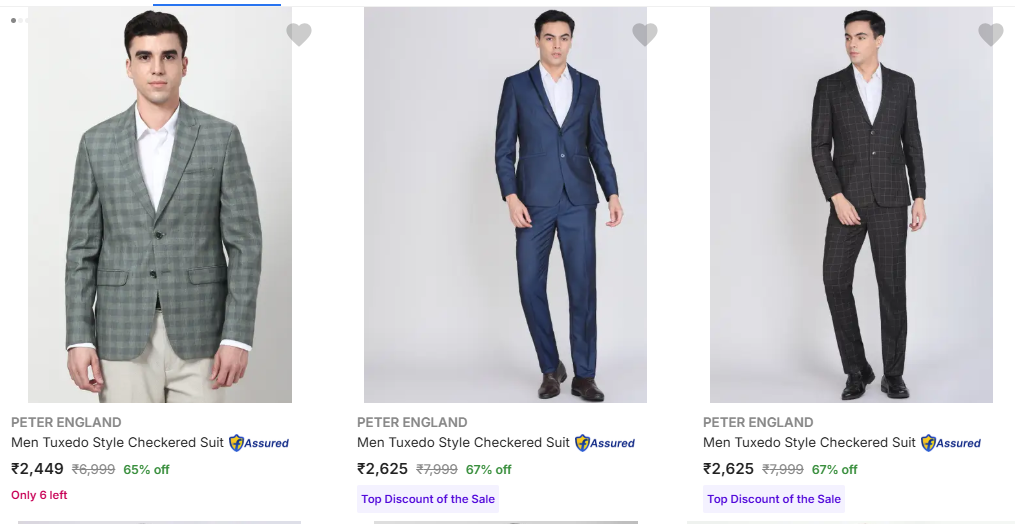Click Top Discount of the Sale tag under black suit
Screen dimensions: 1015x524
[774, 499]
